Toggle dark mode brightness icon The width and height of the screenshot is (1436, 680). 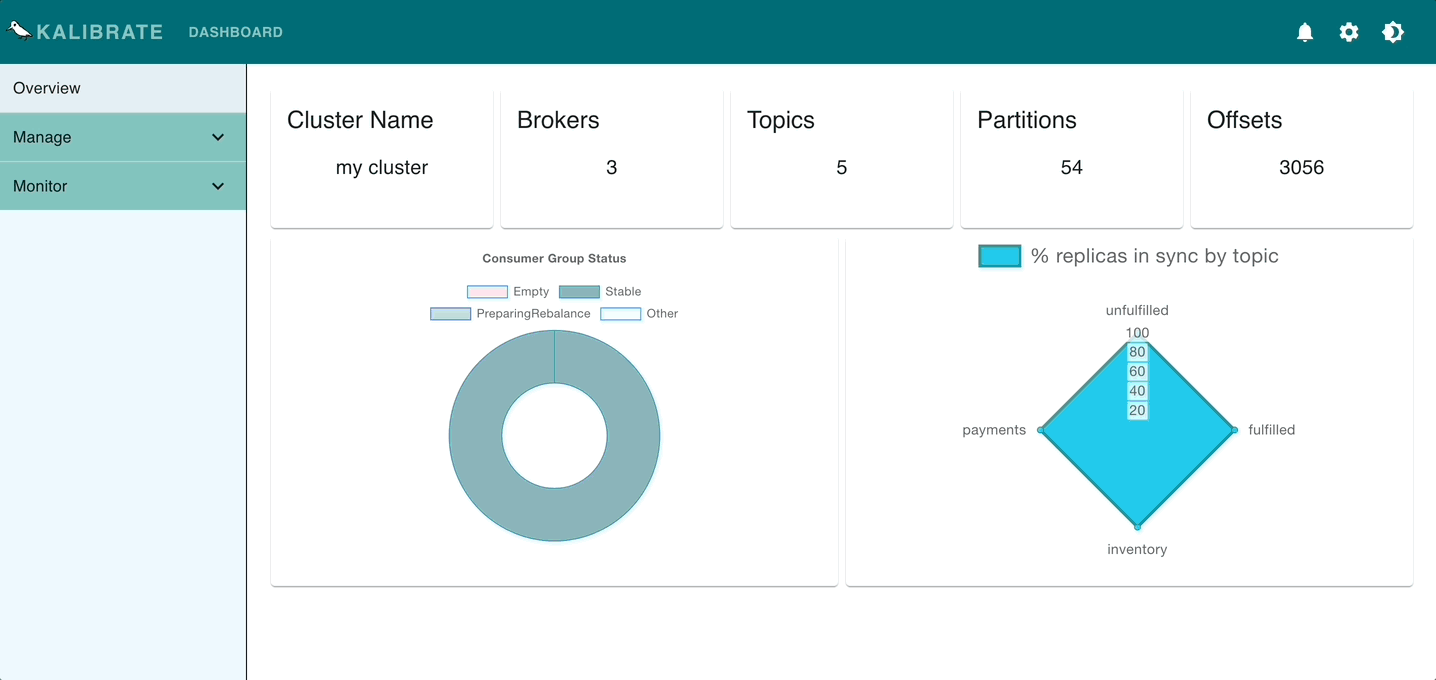coord(1393,32)
